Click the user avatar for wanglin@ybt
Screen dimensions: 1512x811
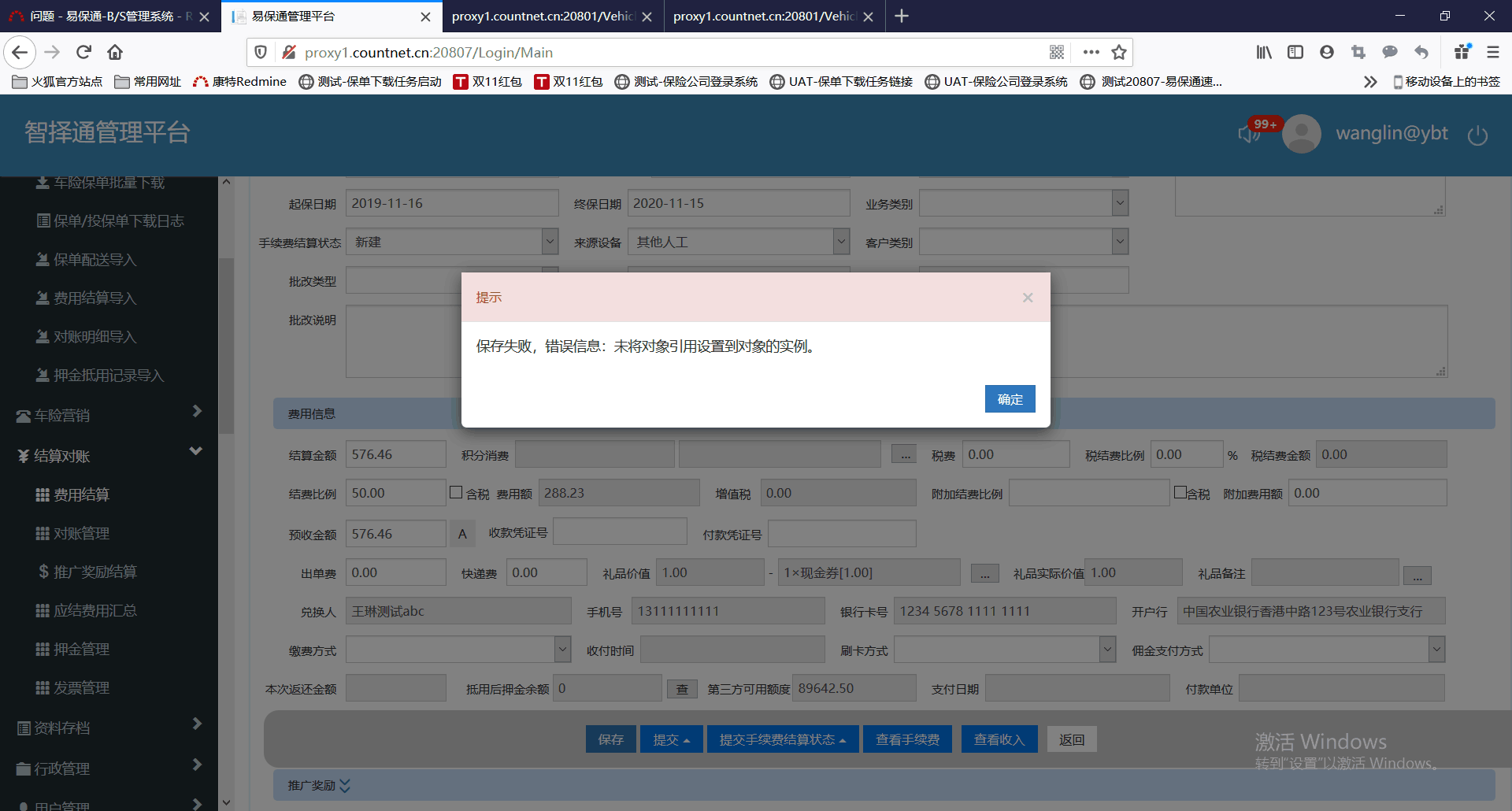[x=1302, y=134]
